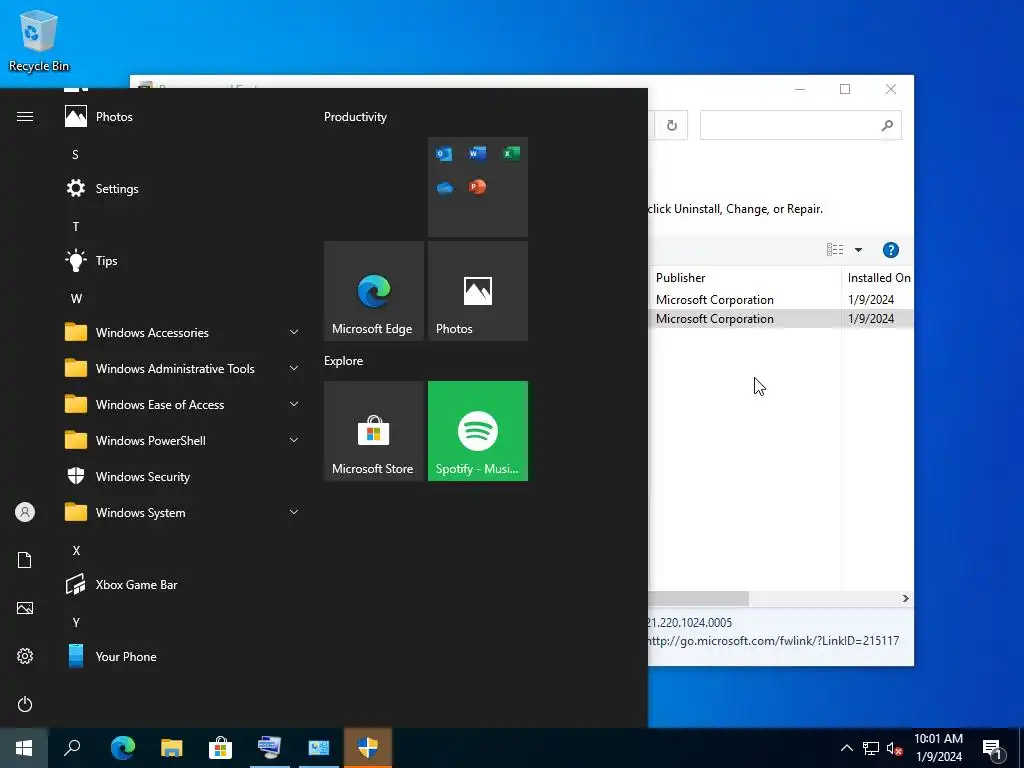1024x768 pixels.
Task: Launch the Spotify Music tile
Action: point(477,431)
